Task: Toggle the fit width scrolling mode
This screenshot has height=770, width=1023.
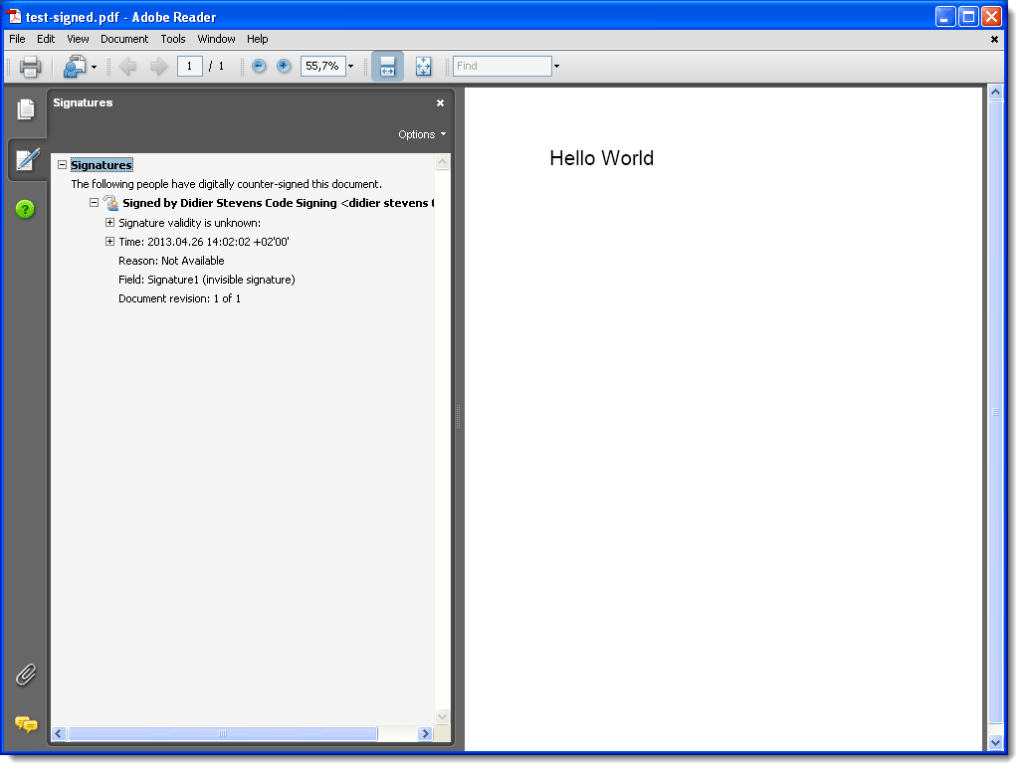Action: [387, 67]
